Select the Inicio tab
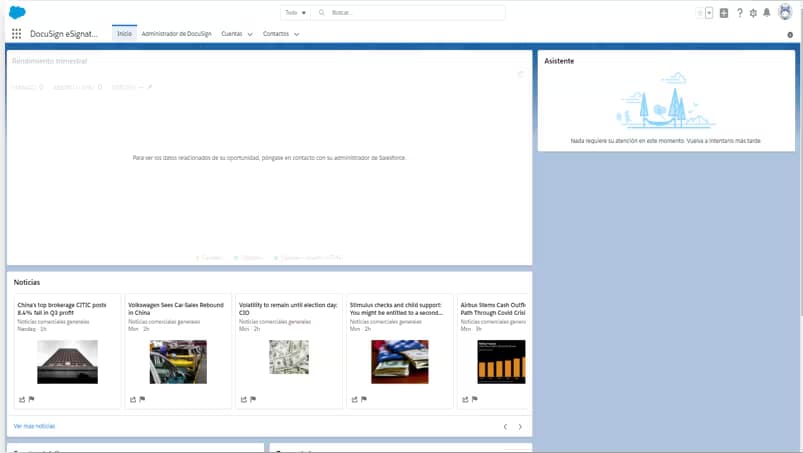Viewport: 803px width, 453px height. 124,34
